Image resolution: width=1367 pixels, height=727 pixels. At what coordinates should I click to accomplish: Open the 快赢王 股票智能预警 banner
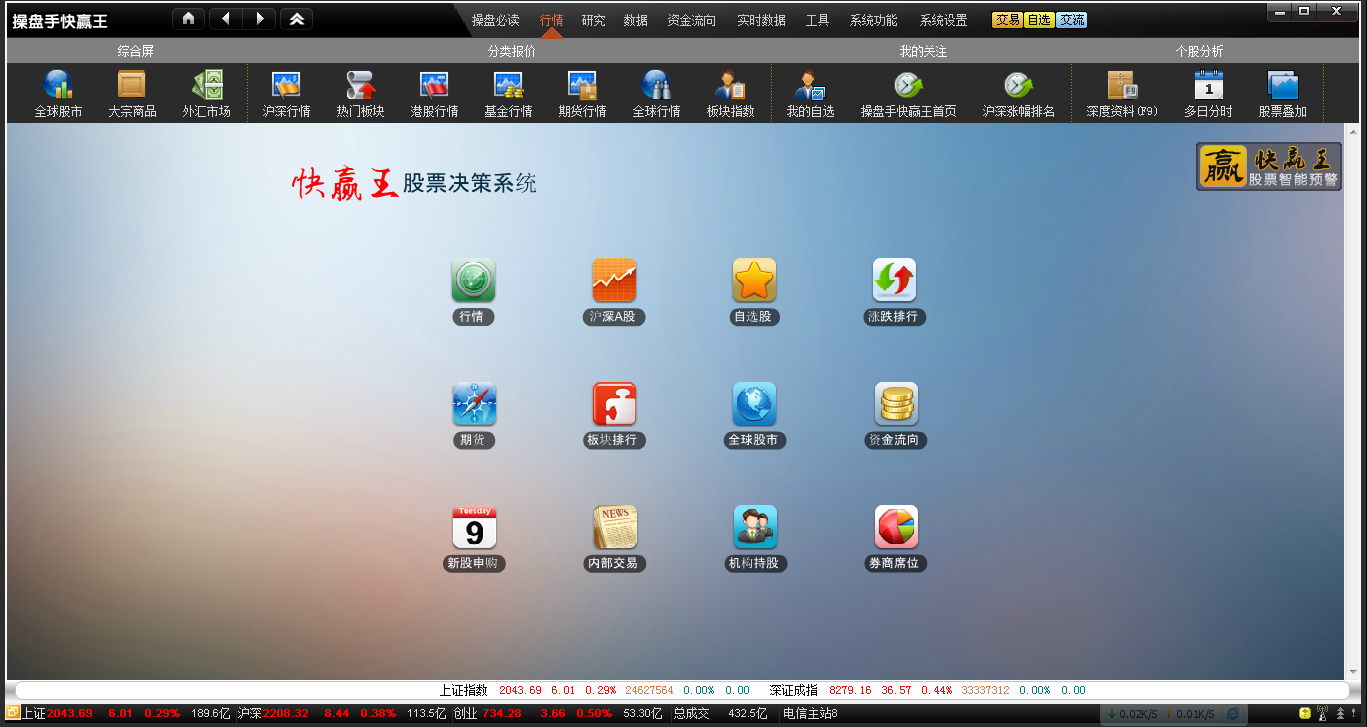pyautogui.click(x=1269, y=166)
